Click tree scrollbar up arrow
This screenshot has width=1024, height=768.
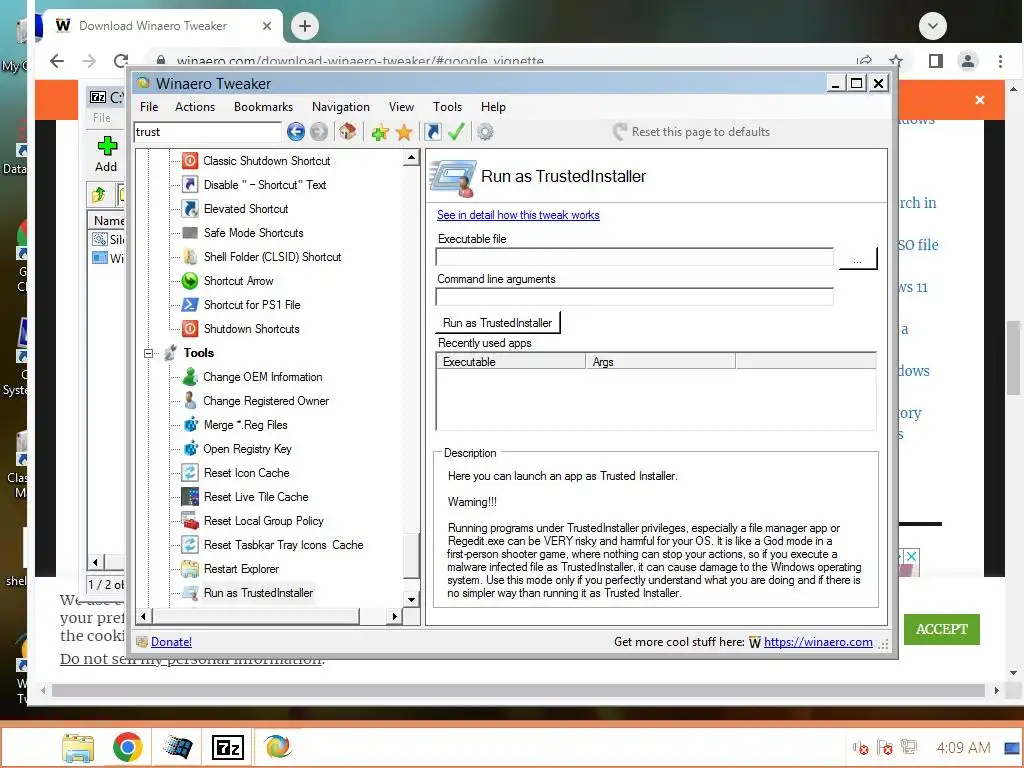tap(411, 157)
